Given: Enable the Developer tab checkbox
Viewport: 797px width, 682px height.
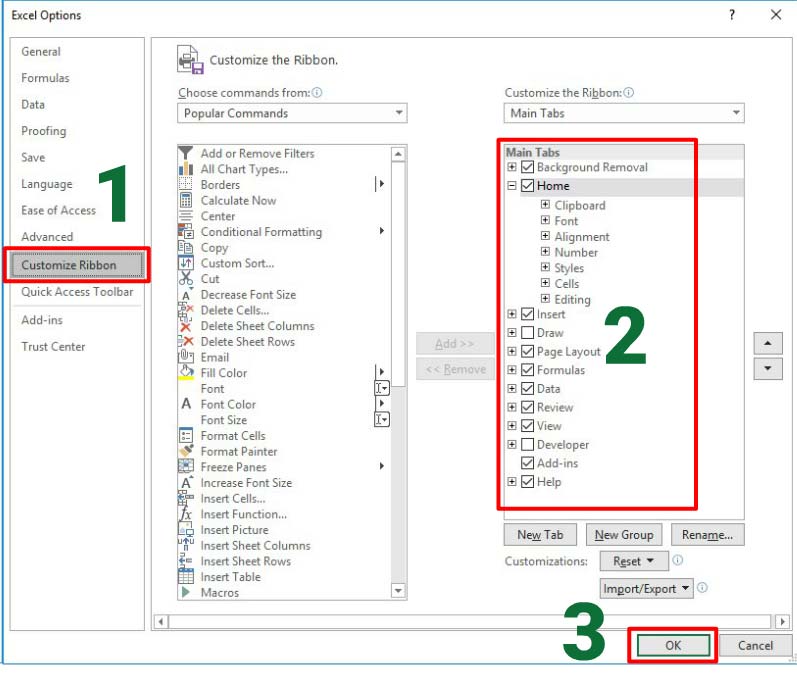Looking at the screenshot, I should pyautogui.click(x=527, y=445).
